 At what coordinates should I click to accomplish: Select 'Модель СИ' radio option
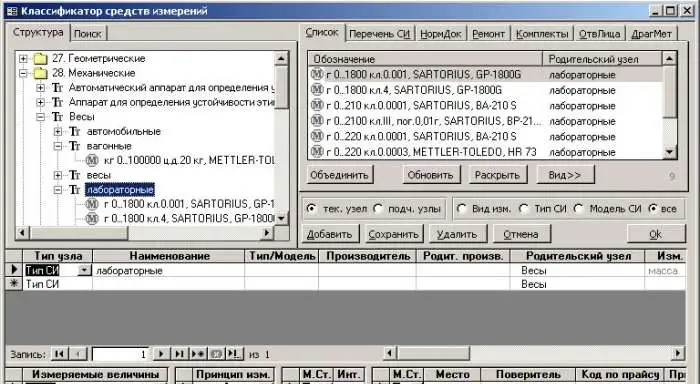pos(579,209)
